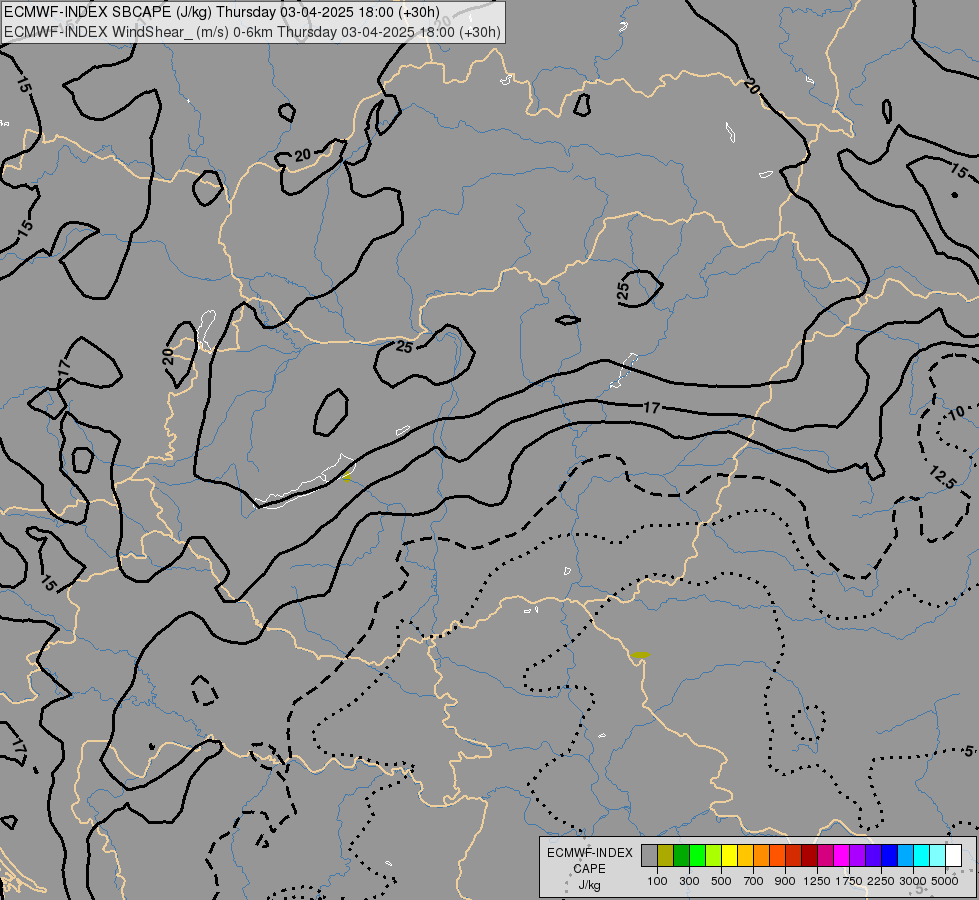979x900 pixels.
Task: Pick the cyan swatch right of 3000
Action: (922, 856)
